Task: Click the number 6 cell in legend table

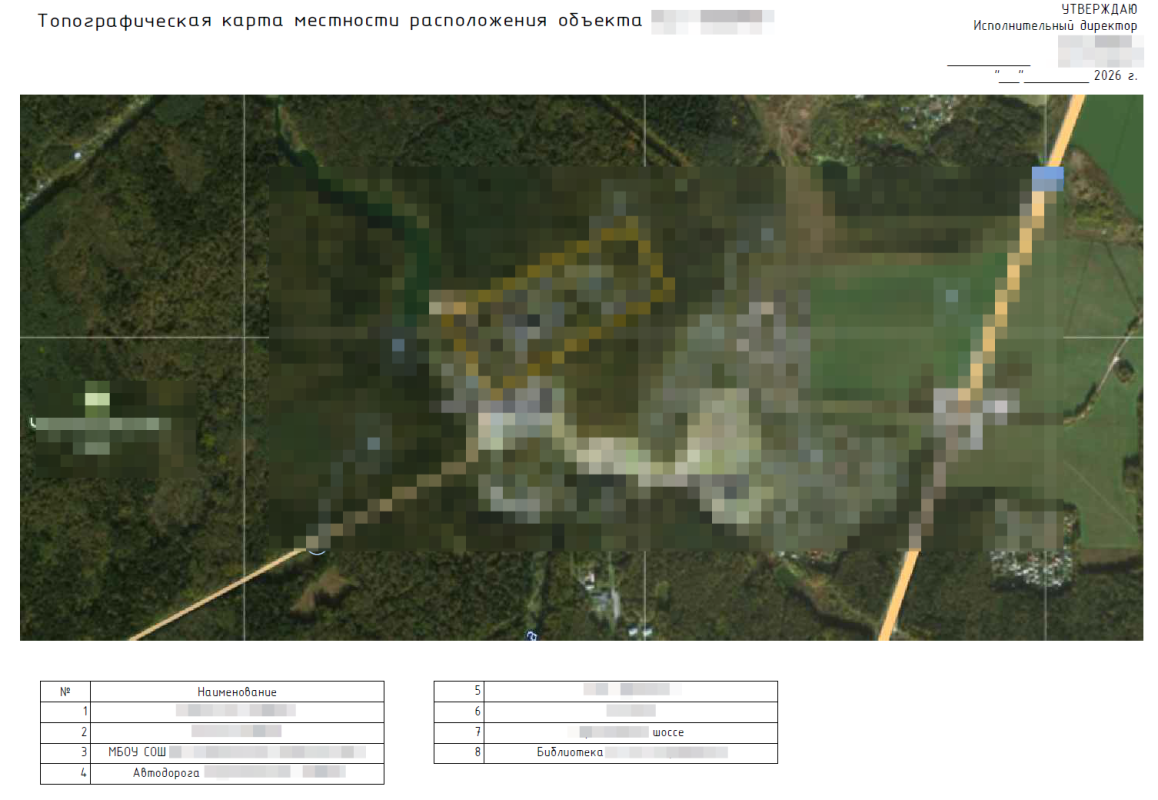Action: (459, 712)
